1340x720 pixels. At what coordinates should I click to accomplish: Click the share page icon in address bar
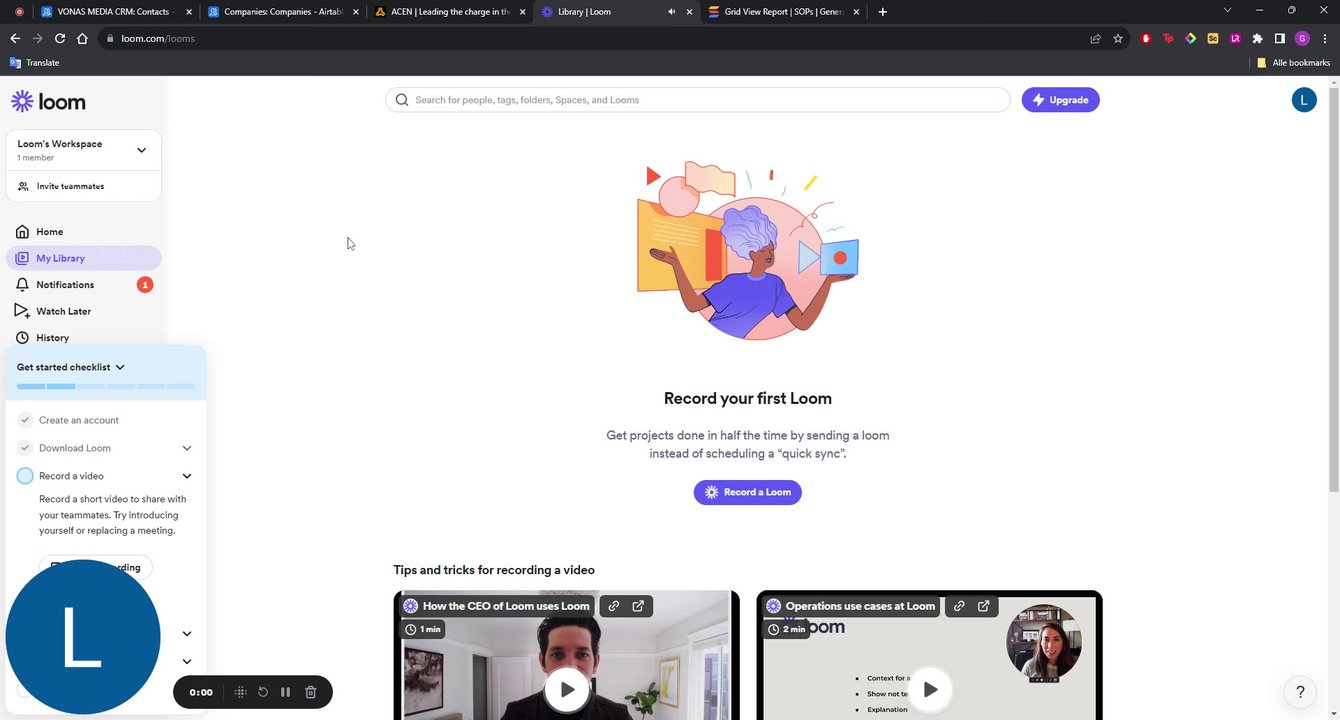[1095, 38]
